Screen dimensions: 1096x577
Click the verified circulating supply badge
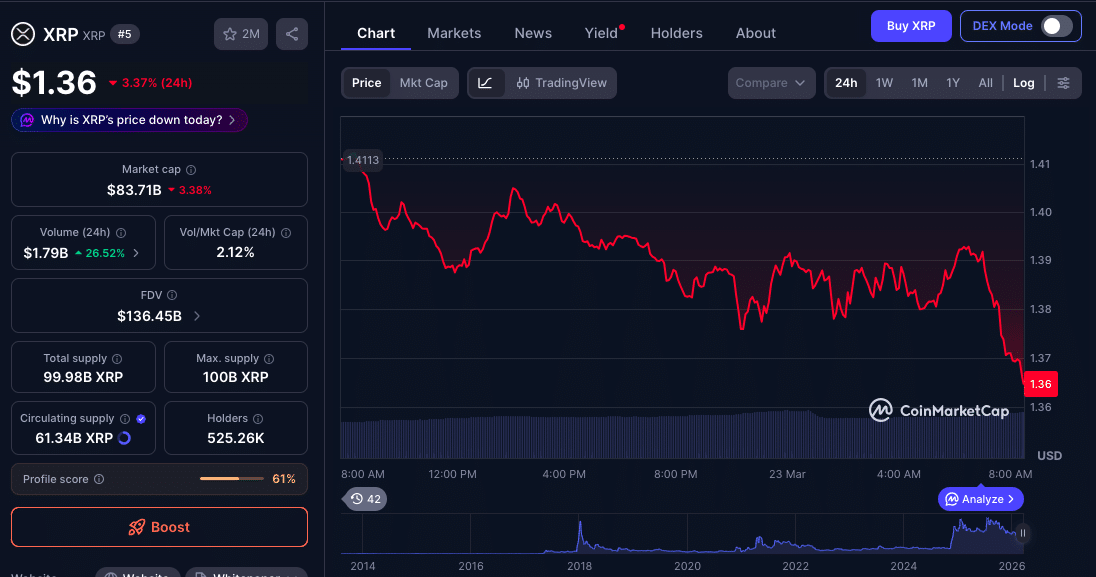(x=141, y=419)
